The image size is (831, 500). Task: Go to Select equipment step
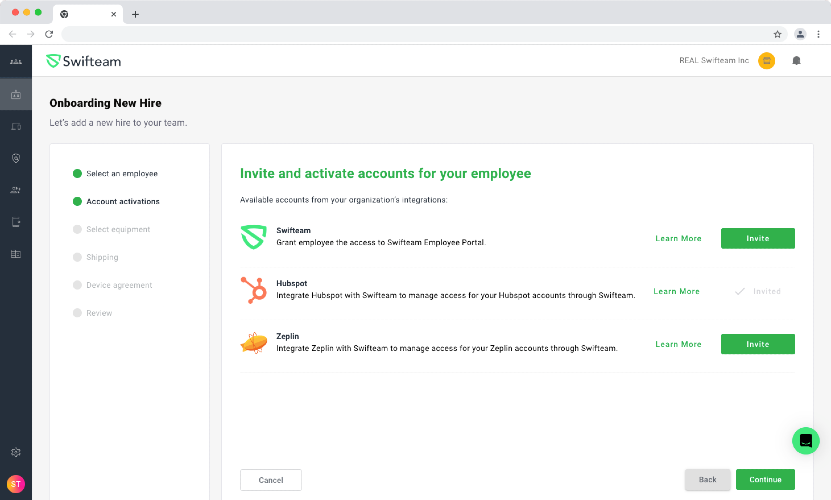coord(111,229)
